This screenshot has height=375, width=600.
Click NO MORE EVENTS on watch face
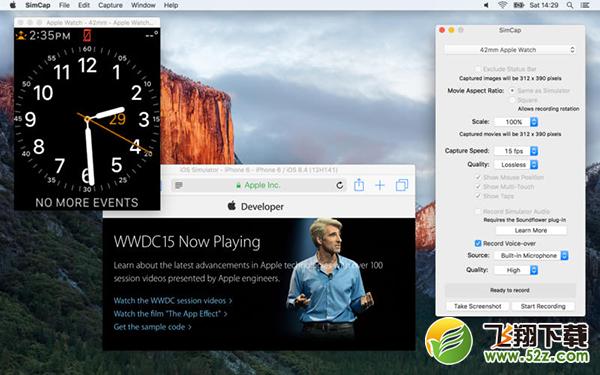point(87,202)
